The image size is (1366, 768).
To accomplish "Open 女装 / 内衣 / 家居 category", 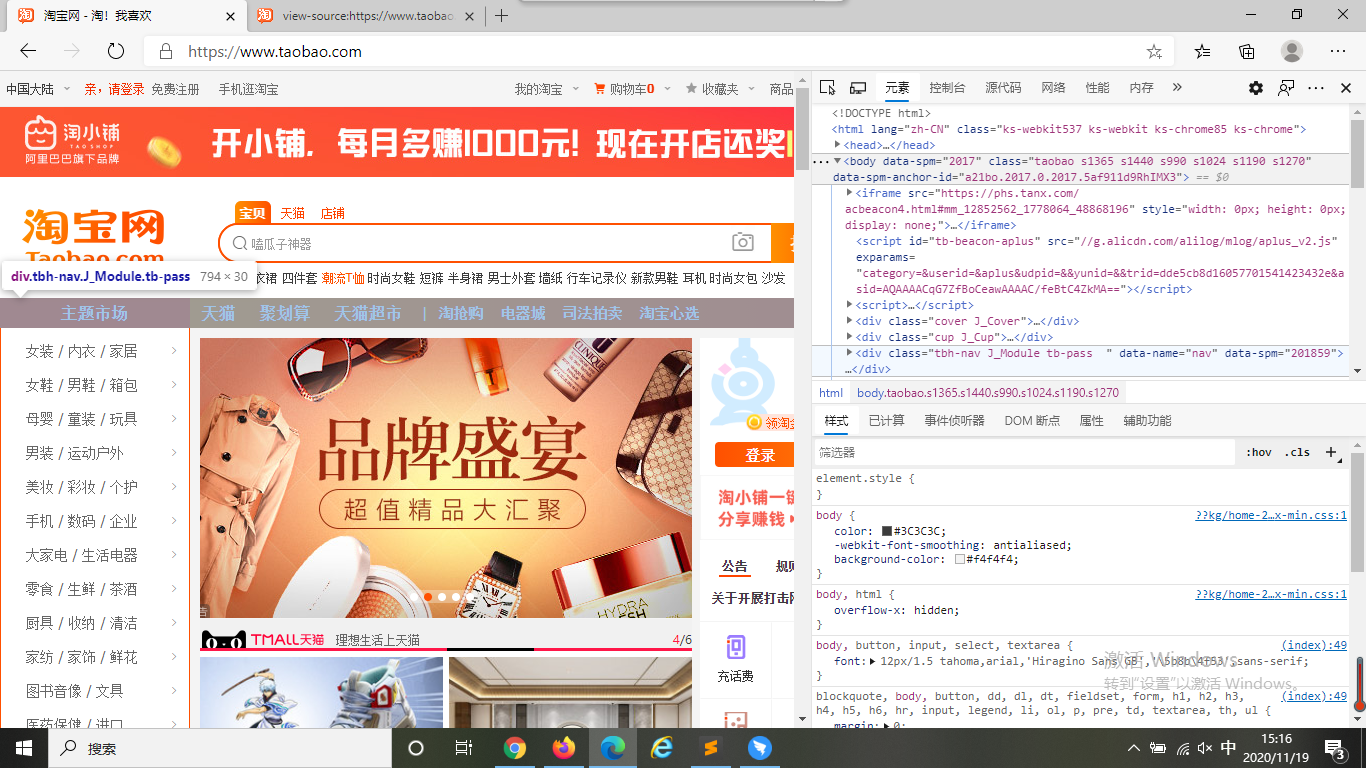I will click(82, 351).
